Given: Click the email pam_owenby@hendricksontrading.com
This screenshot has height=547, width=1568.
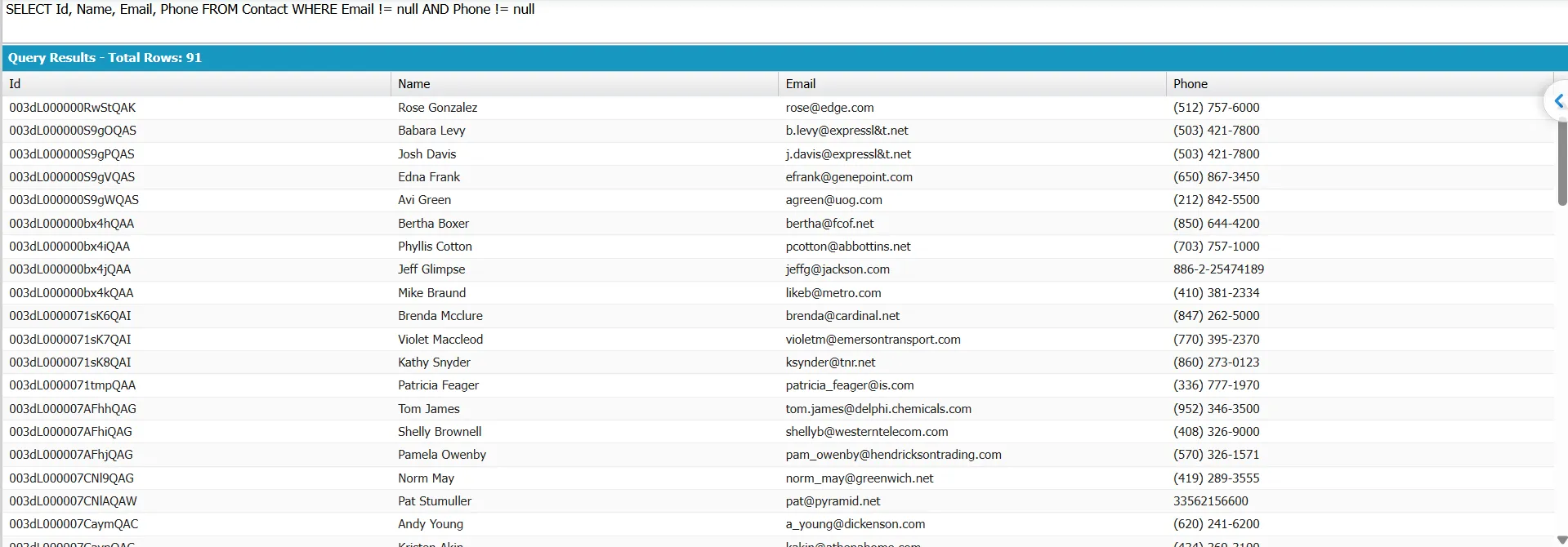Looking at the screenshot, I should point(893,455).
